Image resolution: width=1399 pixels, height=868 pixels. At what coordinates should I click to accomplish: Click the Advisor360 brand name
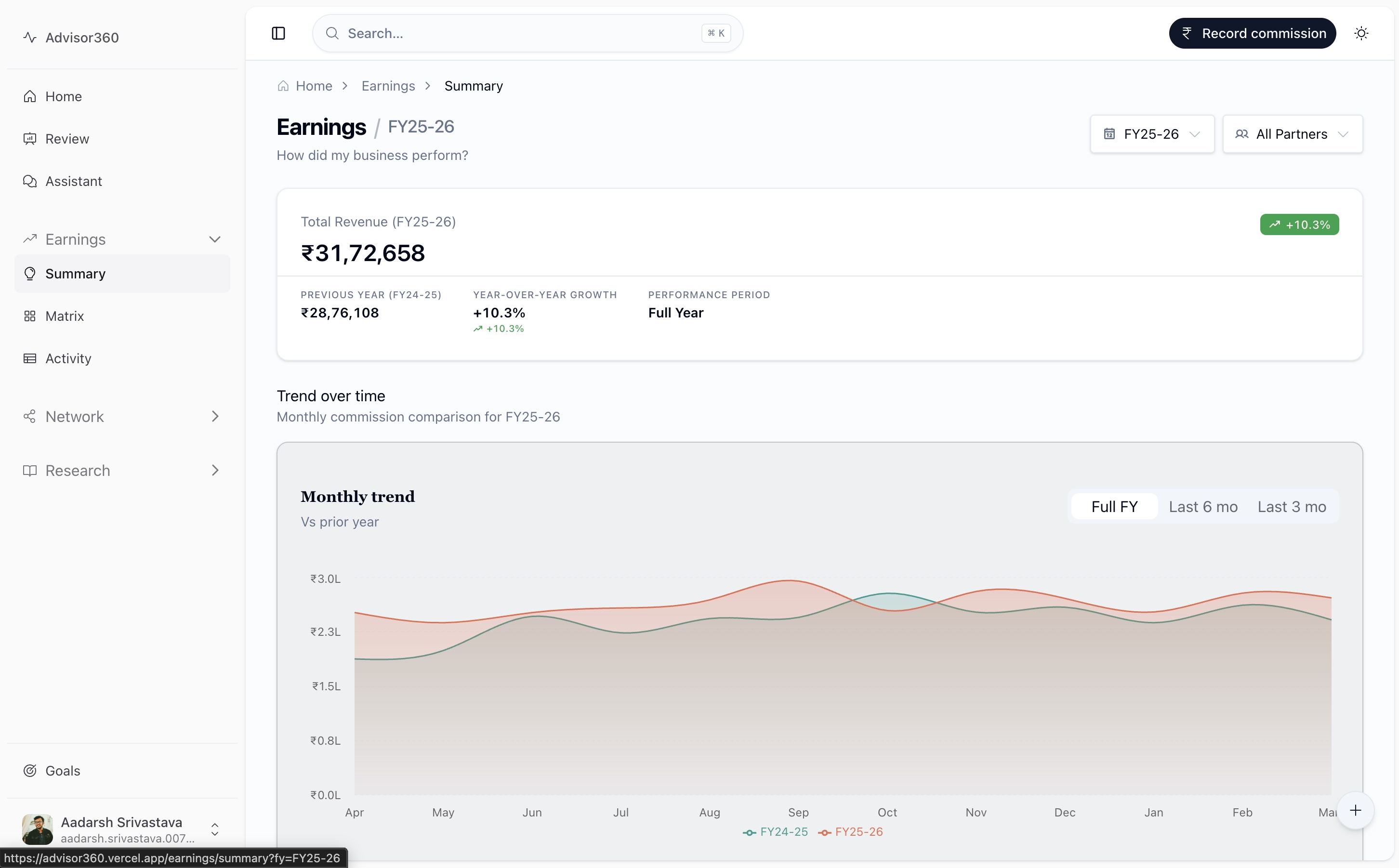click(82, 38)
